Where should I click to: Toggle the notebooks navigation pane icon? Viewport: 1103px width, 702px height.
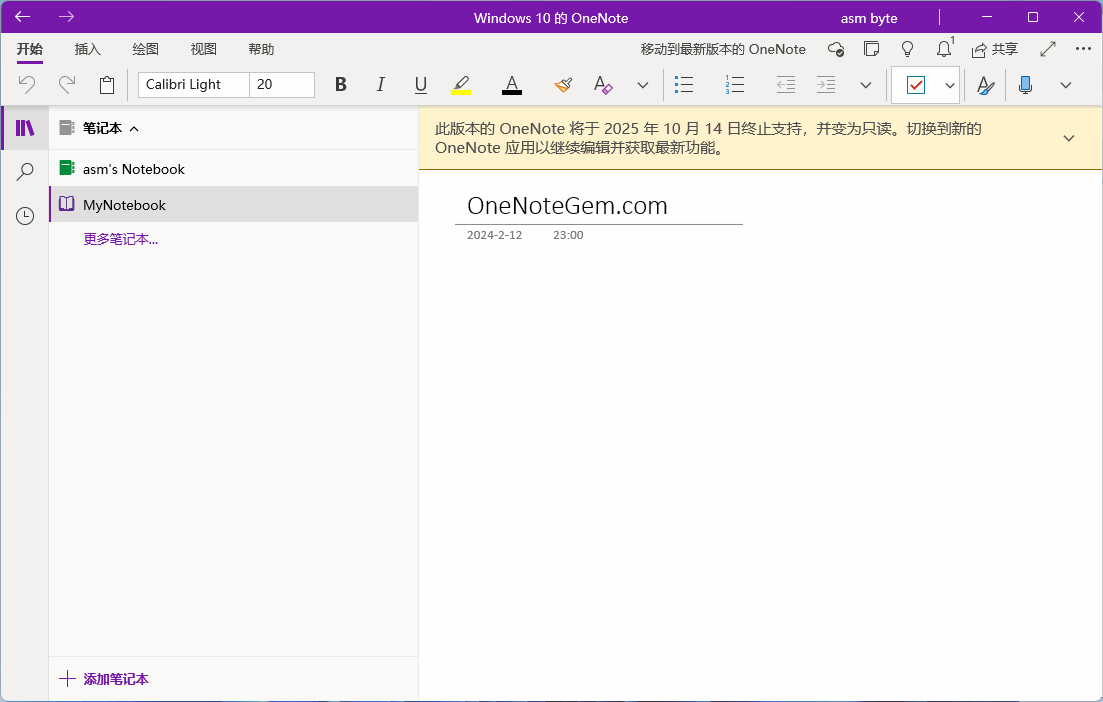click(x=25, y=128)
